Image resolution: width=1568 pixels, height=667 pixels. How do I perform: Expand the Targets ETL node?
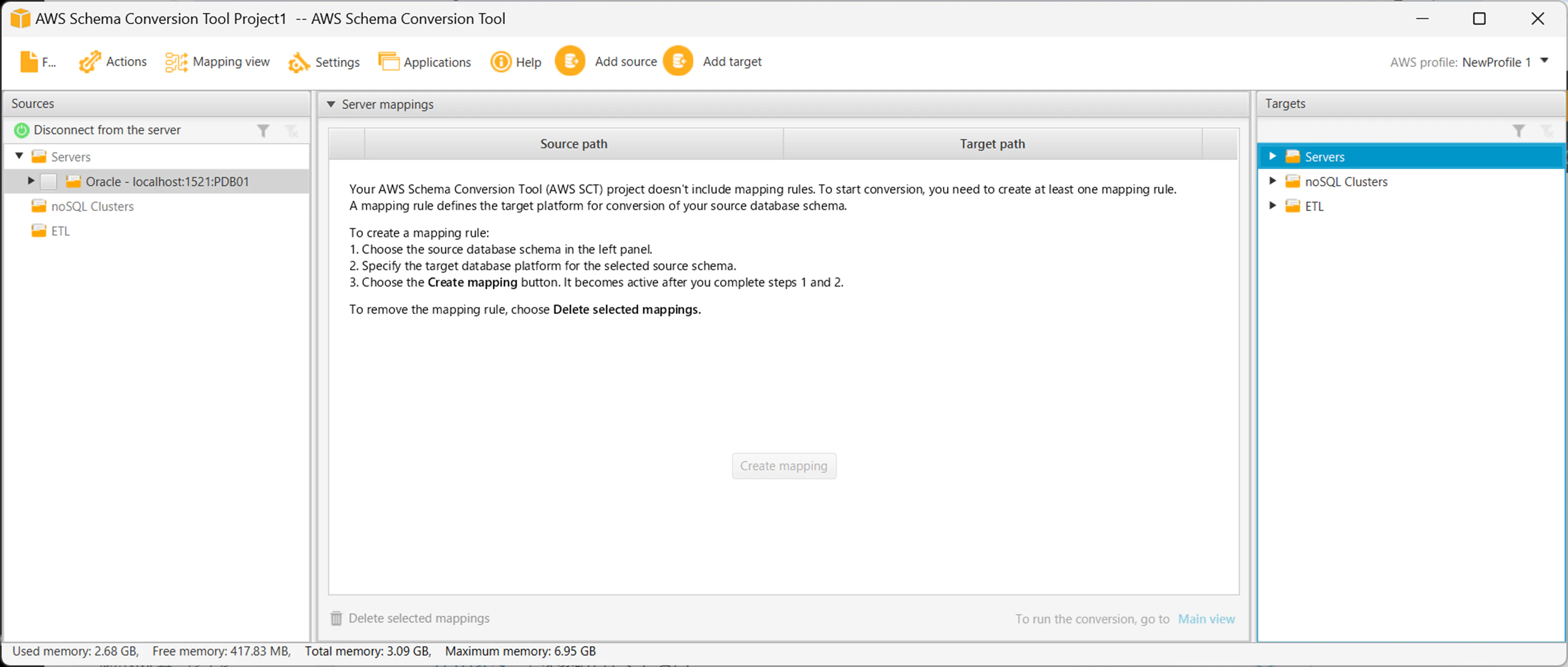tap(1272, 206)
